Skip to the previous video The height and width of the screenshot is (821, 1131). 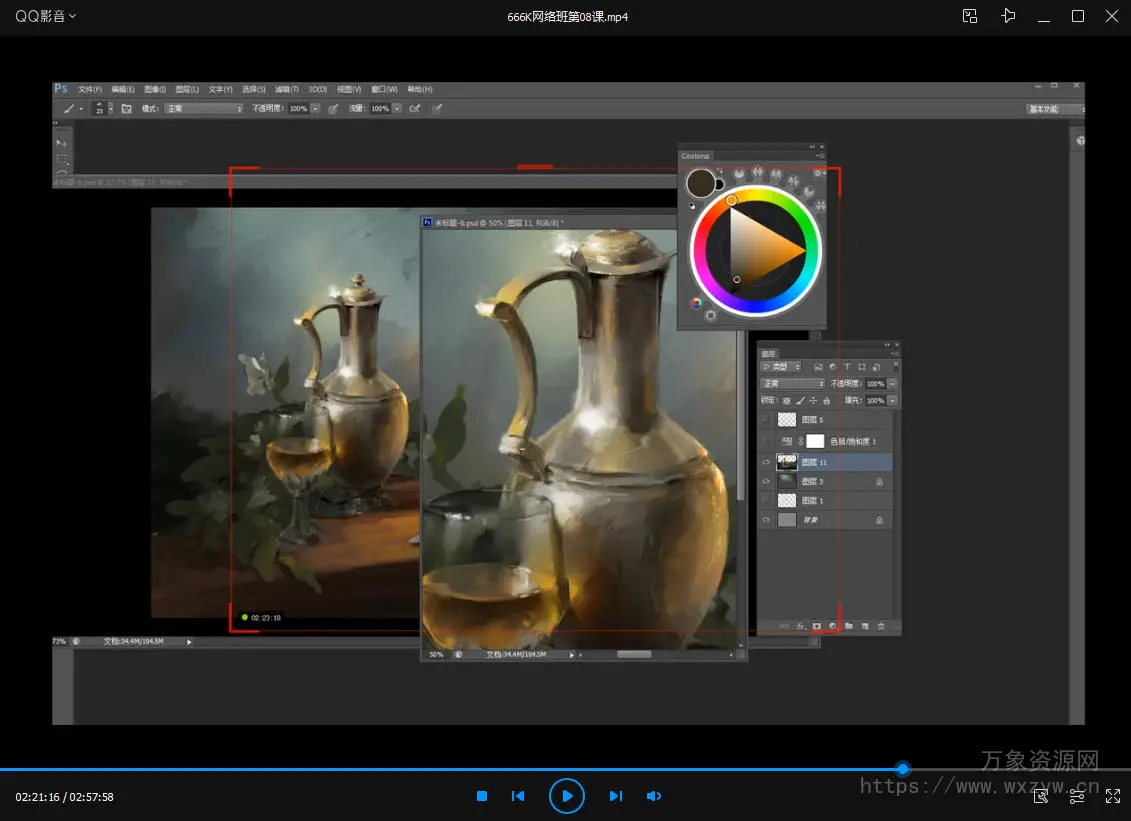click(x=518, y=796)
